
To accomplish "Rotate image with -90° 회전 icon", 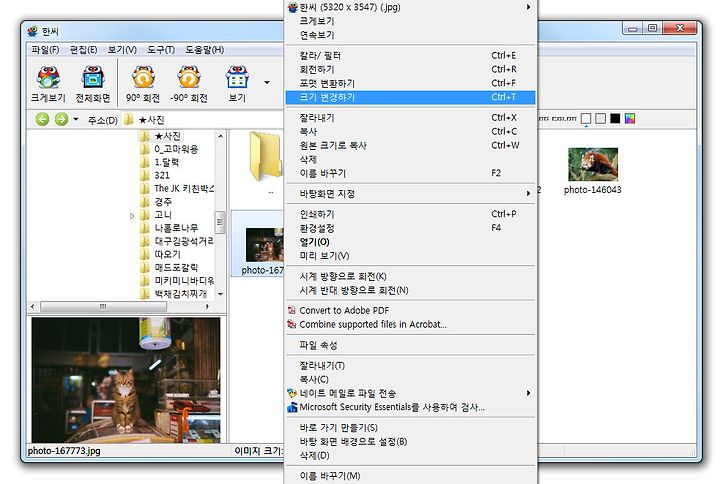I will pos(189,84).
